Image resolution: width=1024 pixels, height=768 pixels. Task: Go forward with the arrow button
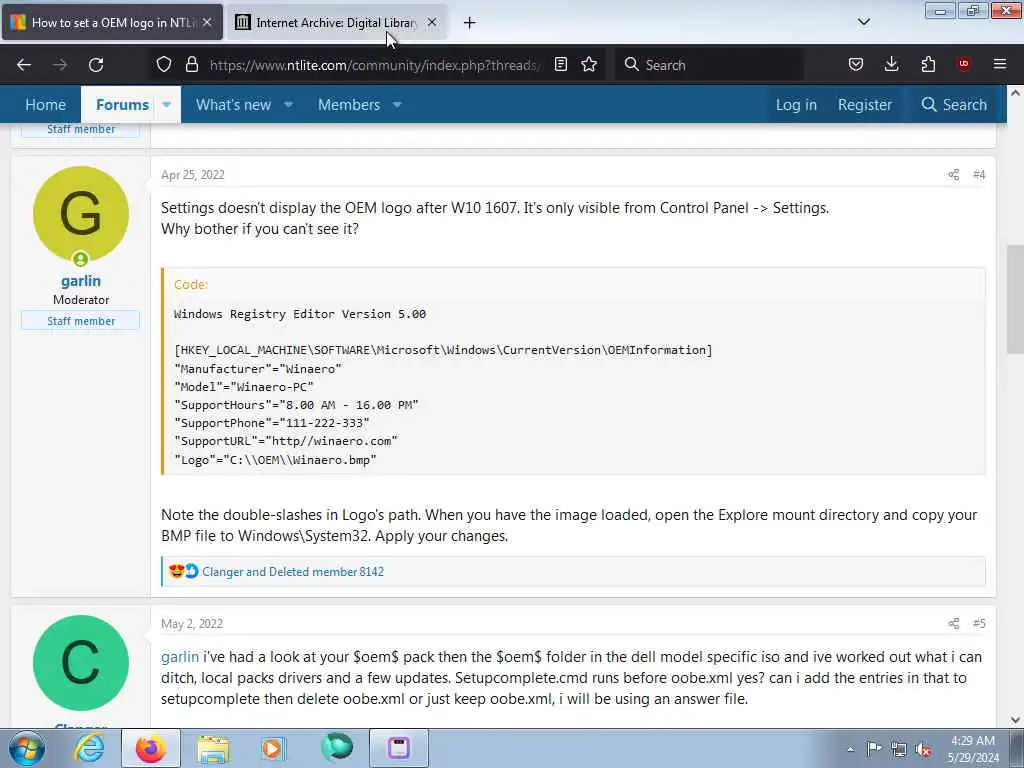60,65
